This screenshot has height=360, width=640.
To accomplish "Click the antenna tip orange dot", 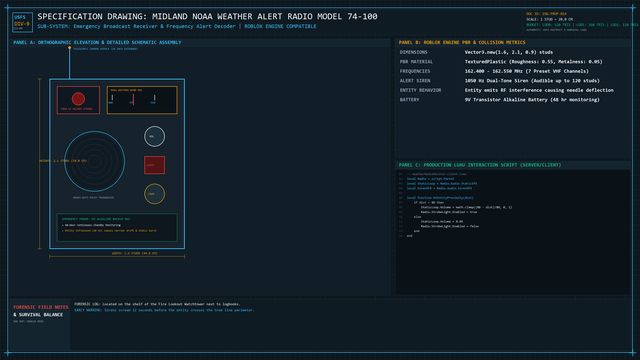I will (x=69, y=48).
